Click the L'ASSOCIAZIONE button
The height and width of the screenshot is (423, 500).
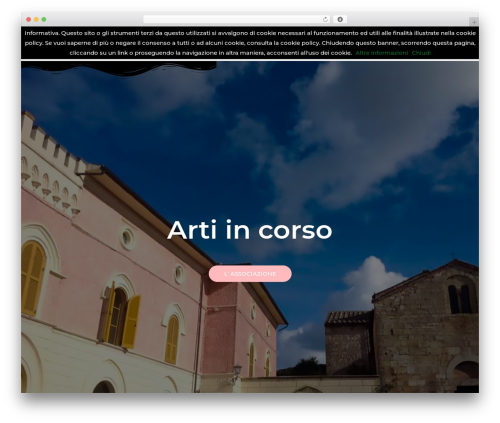(250, 274)
